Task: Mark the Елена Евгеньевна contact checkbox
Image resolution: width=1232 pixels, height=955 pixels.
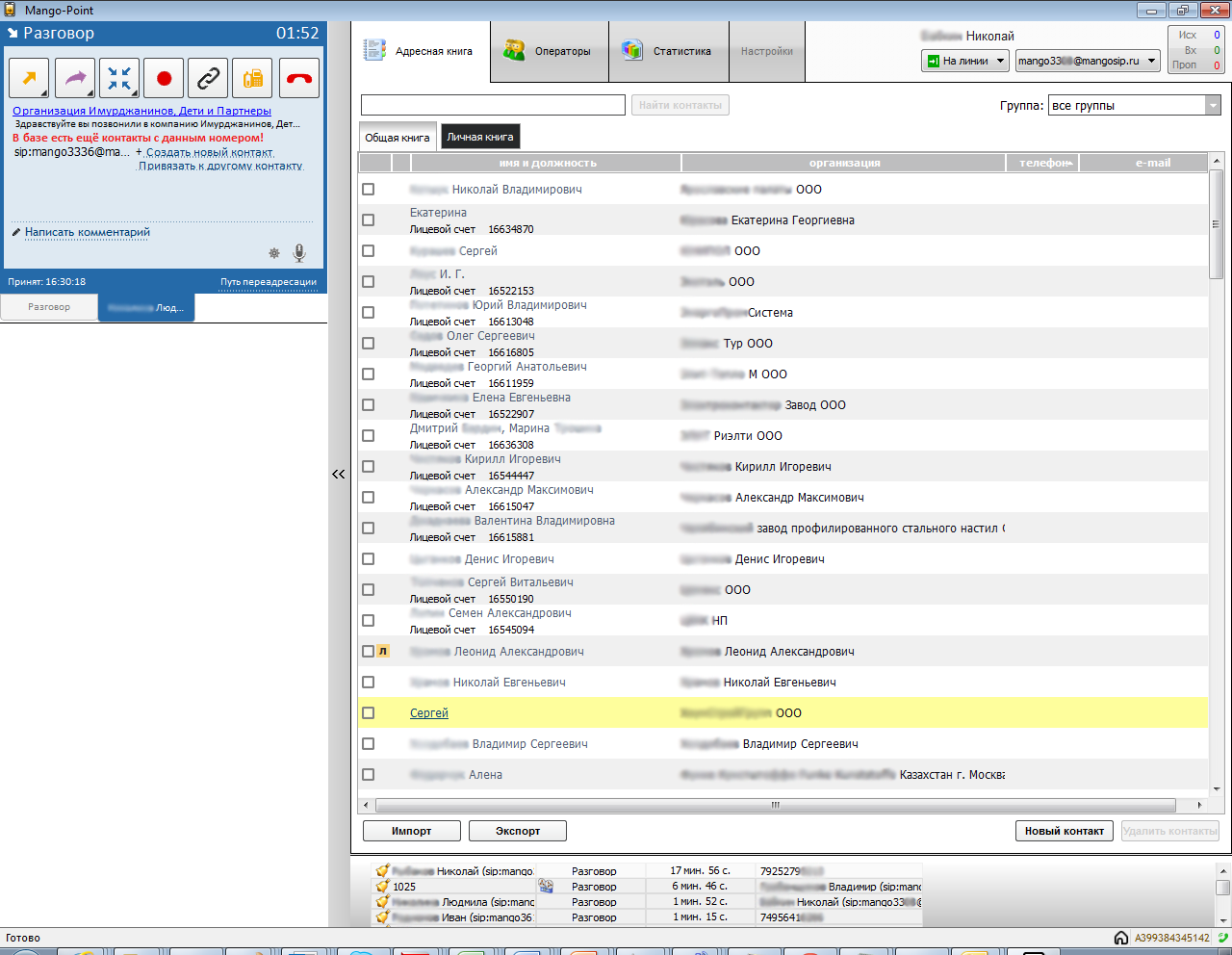Action: pos(368,405)
